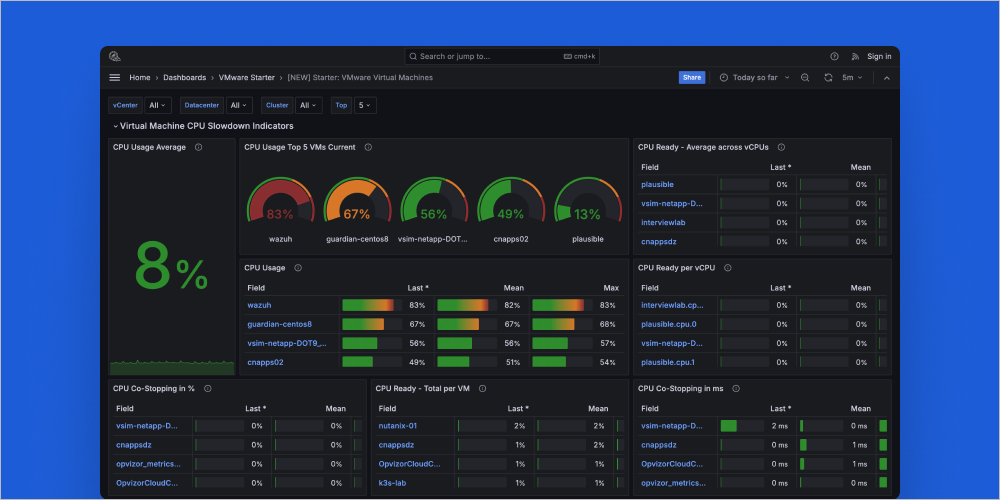Click the Grafana logo icon
Viewport: 1000px width, 500px height.
tap(115, 57)
